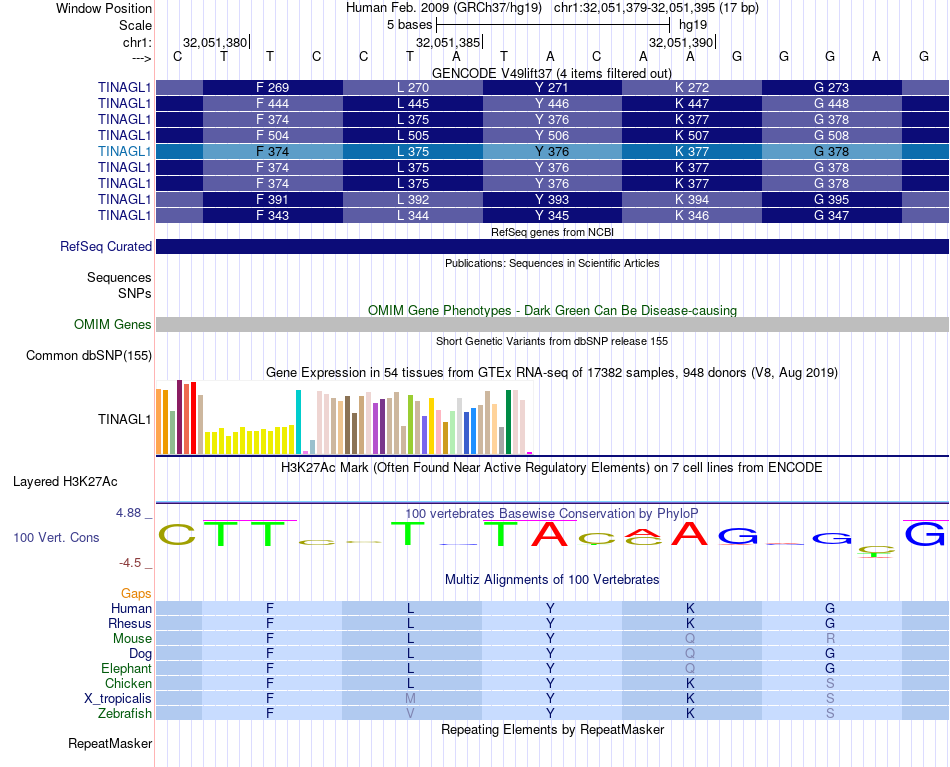Click the -4.5 lower conservation score value
This screenshot has height=767, width=950.
pos(130,563)
